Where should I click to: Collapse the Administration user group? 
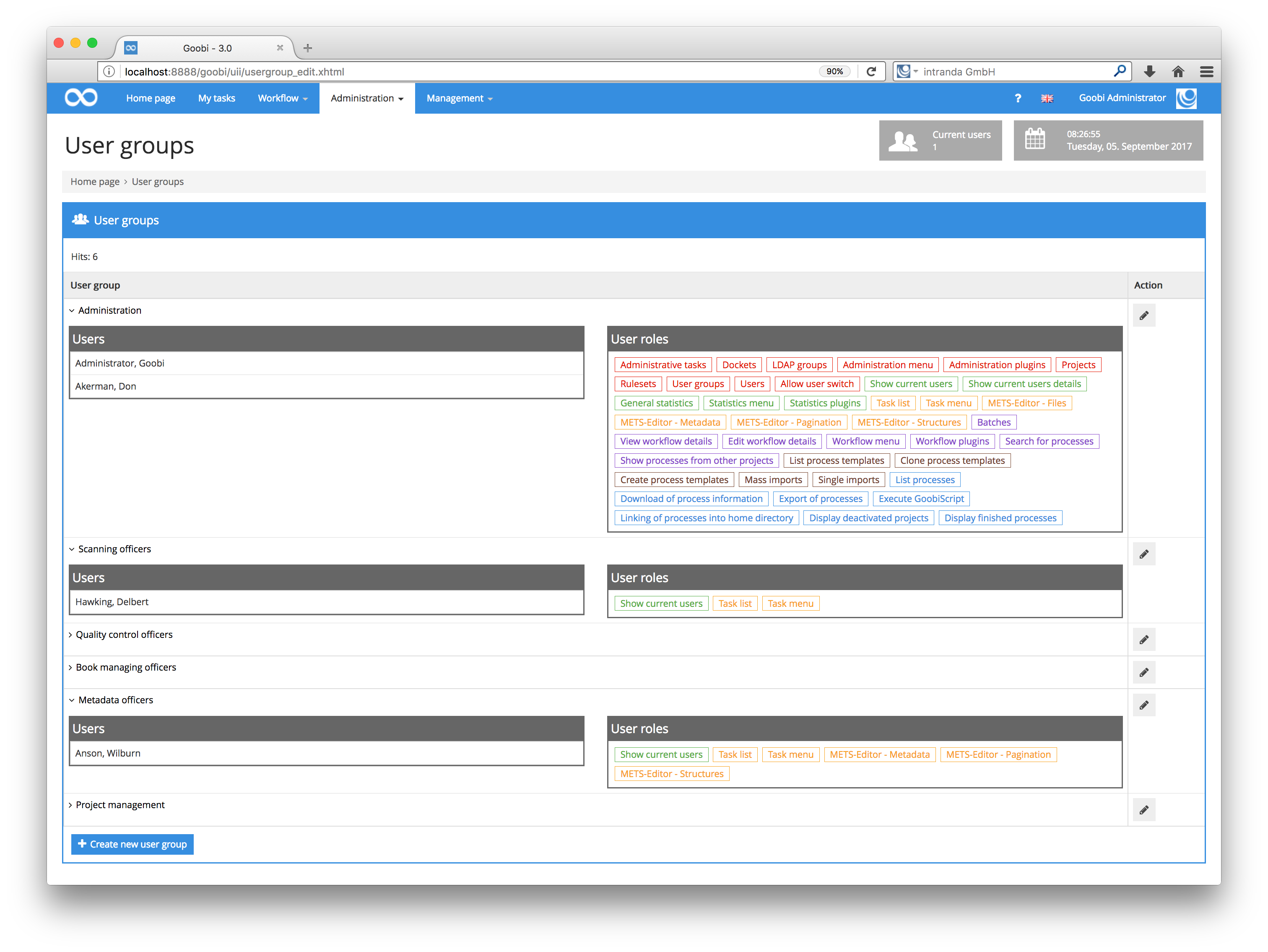(x=72, y=310)
